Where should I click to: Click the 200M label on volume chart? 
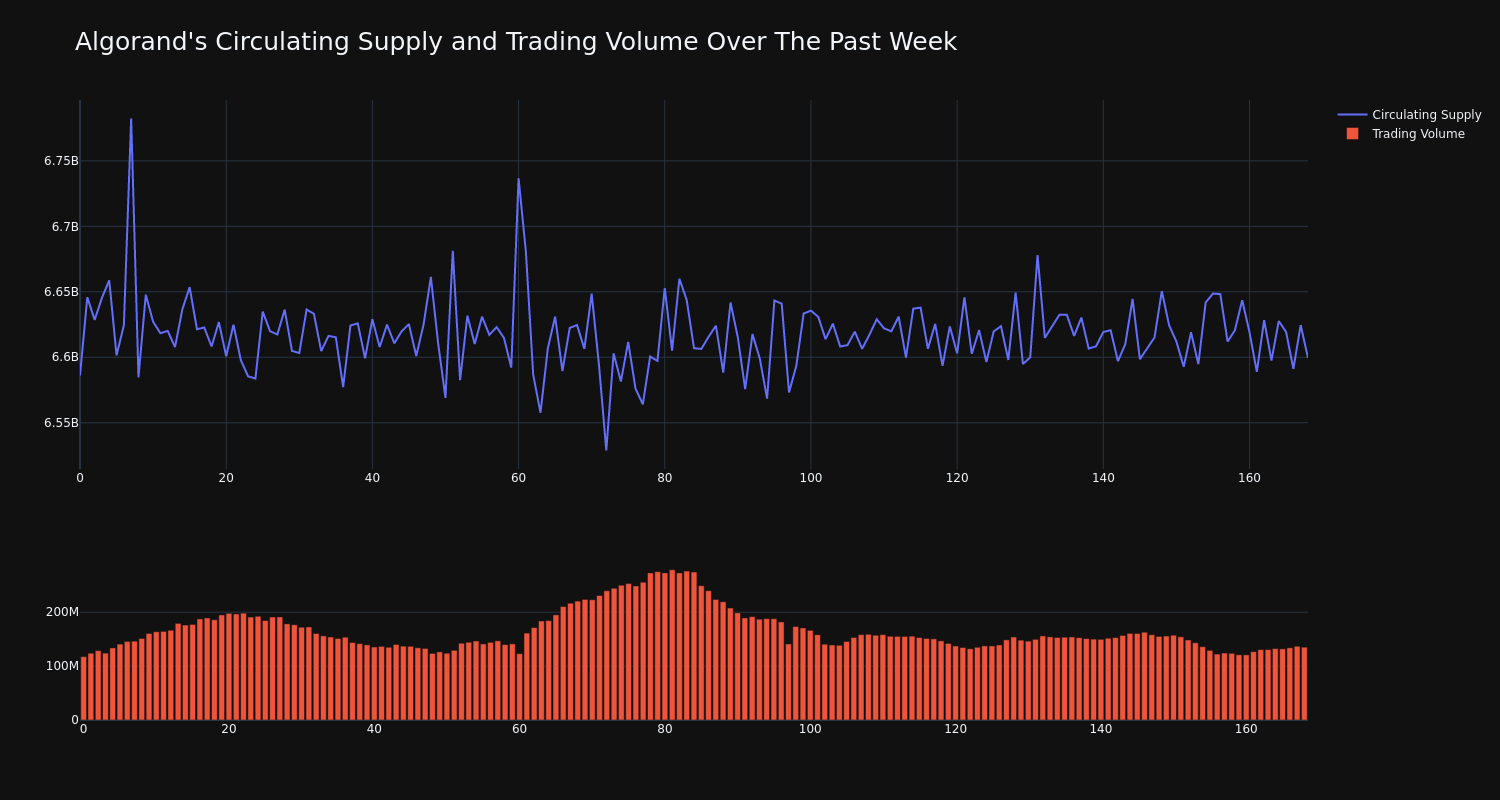pos(62,612)
